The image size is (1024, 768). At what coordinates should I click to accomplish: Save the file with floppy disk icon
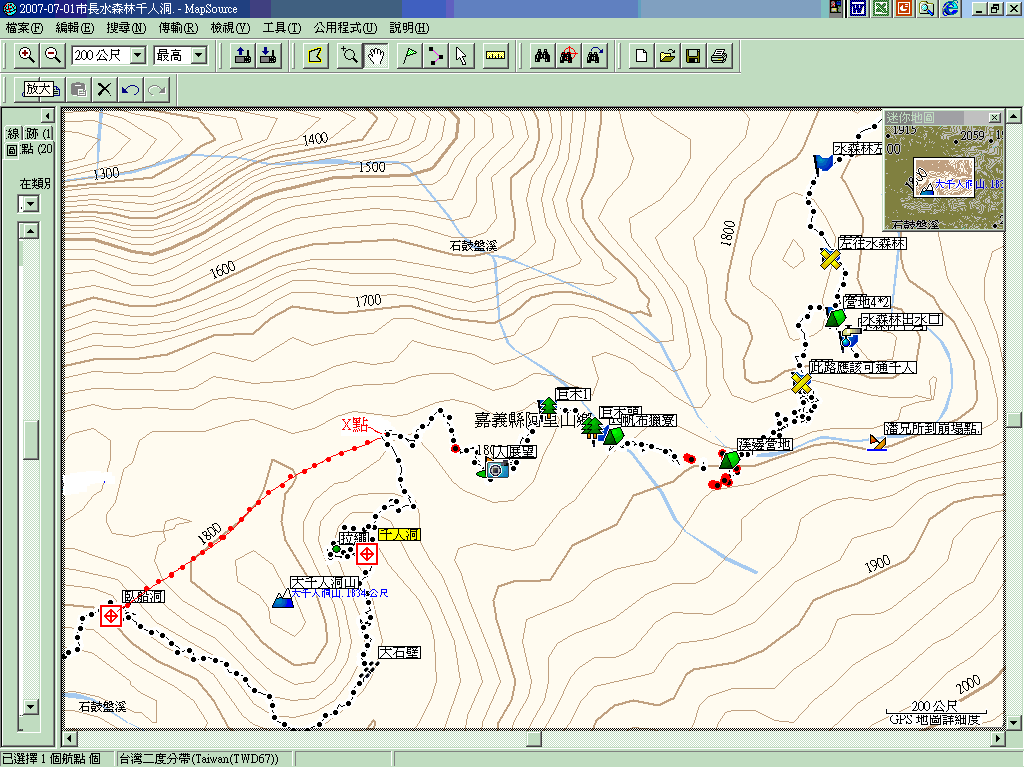(x=692, y=56)
